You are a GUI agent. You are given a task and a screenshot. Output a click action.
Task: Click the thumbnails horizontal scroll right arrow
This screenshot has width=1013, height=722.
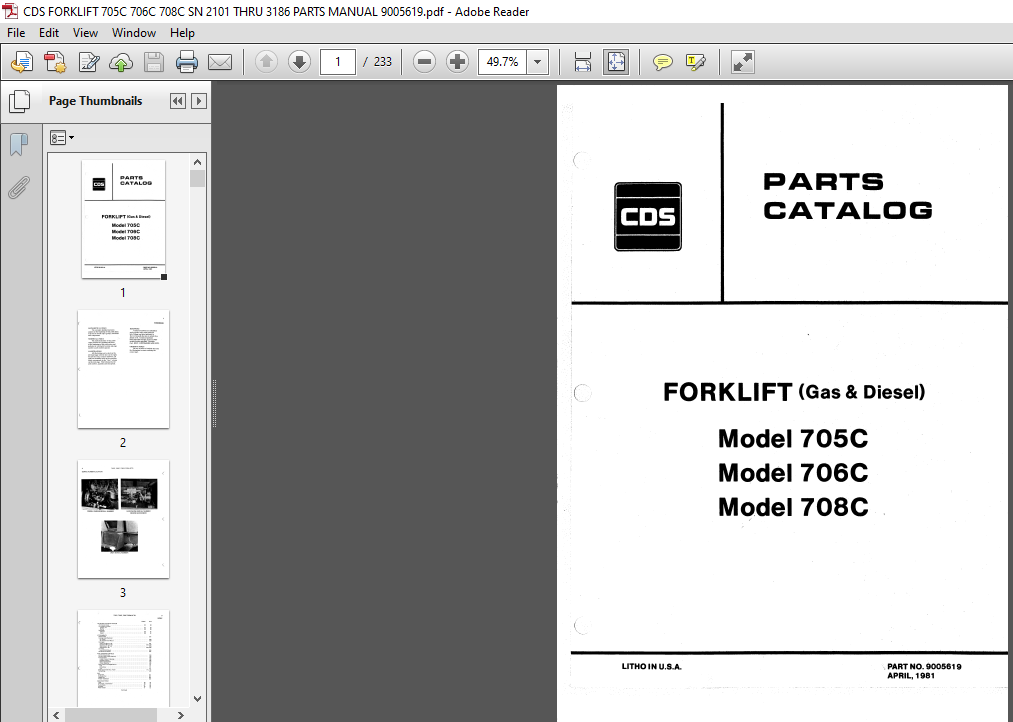(181, 715)
